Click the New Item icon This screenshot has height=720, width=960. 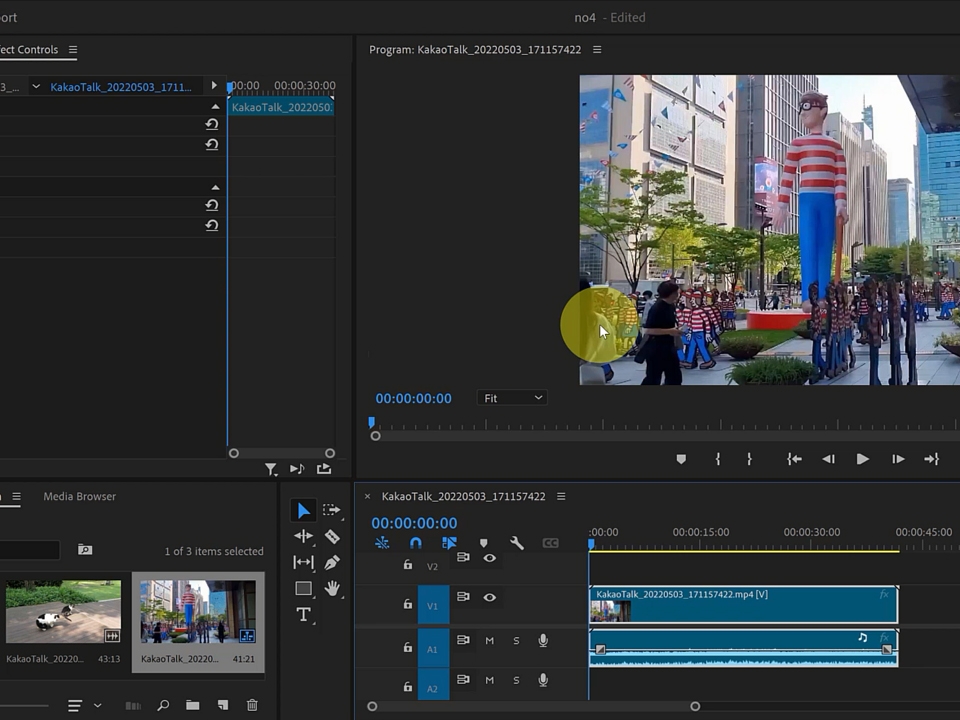click(223, 705)
